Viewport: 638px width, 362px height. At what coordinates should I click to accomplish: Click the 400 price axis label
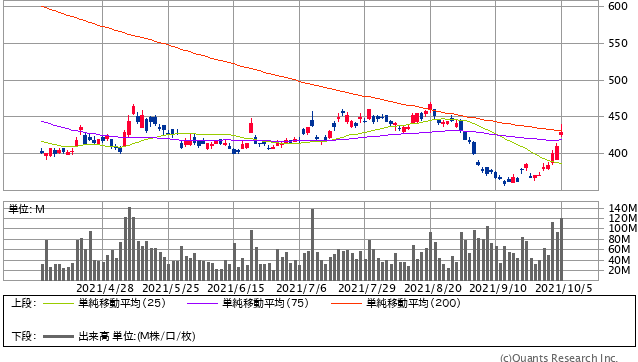tap(618, 153)
